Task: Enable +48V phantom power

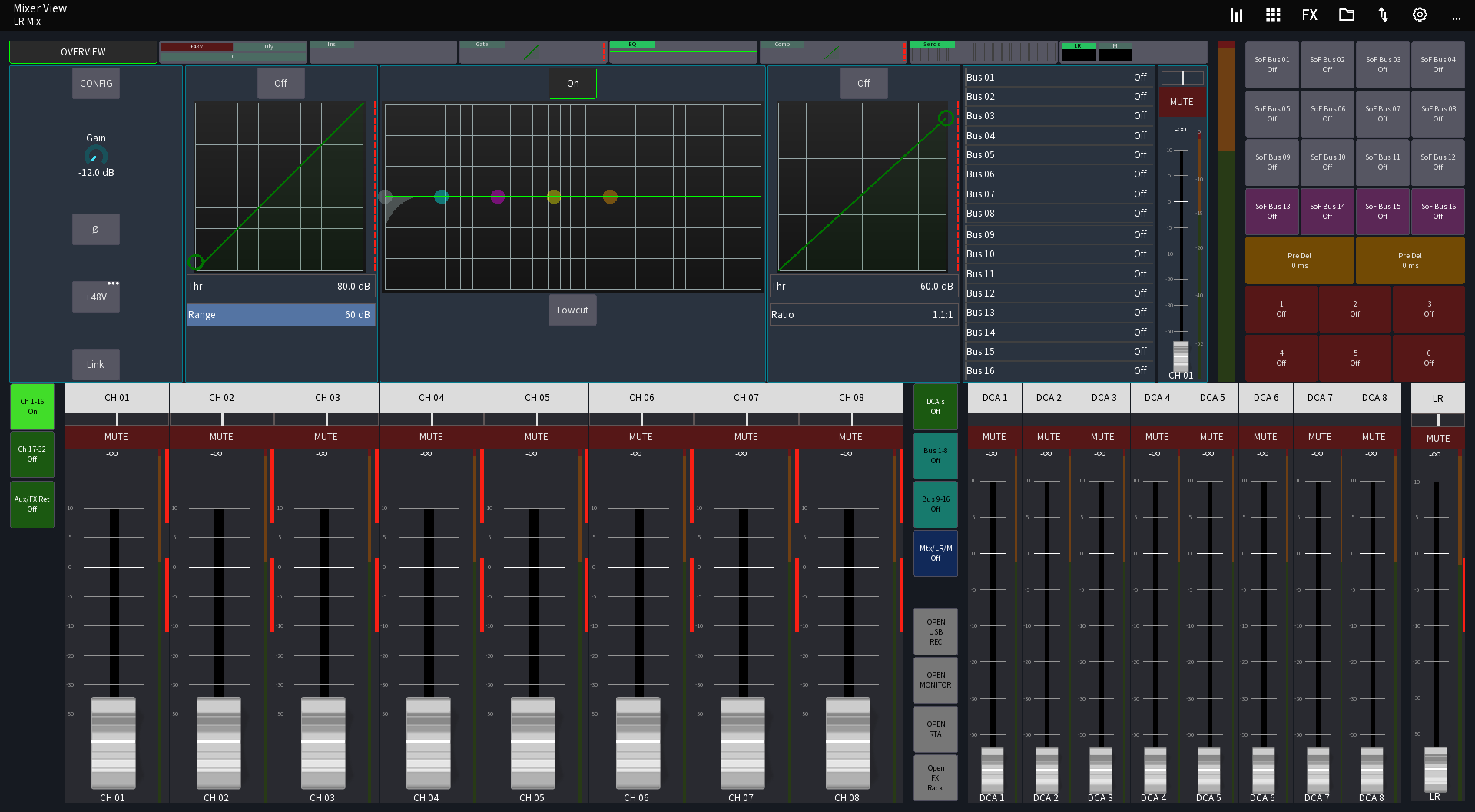Action: point(95,297)
